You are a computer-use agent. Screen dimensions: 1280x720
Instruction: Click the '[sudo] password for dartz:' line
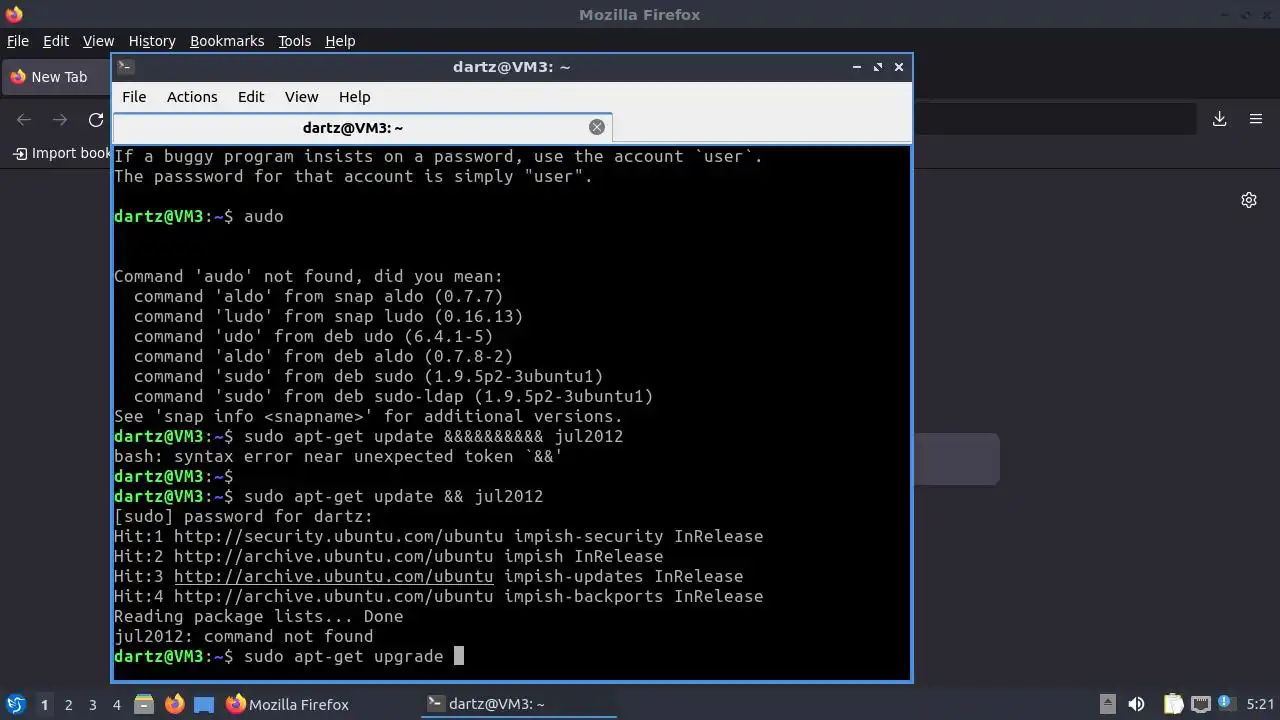(x=243, y=516)
